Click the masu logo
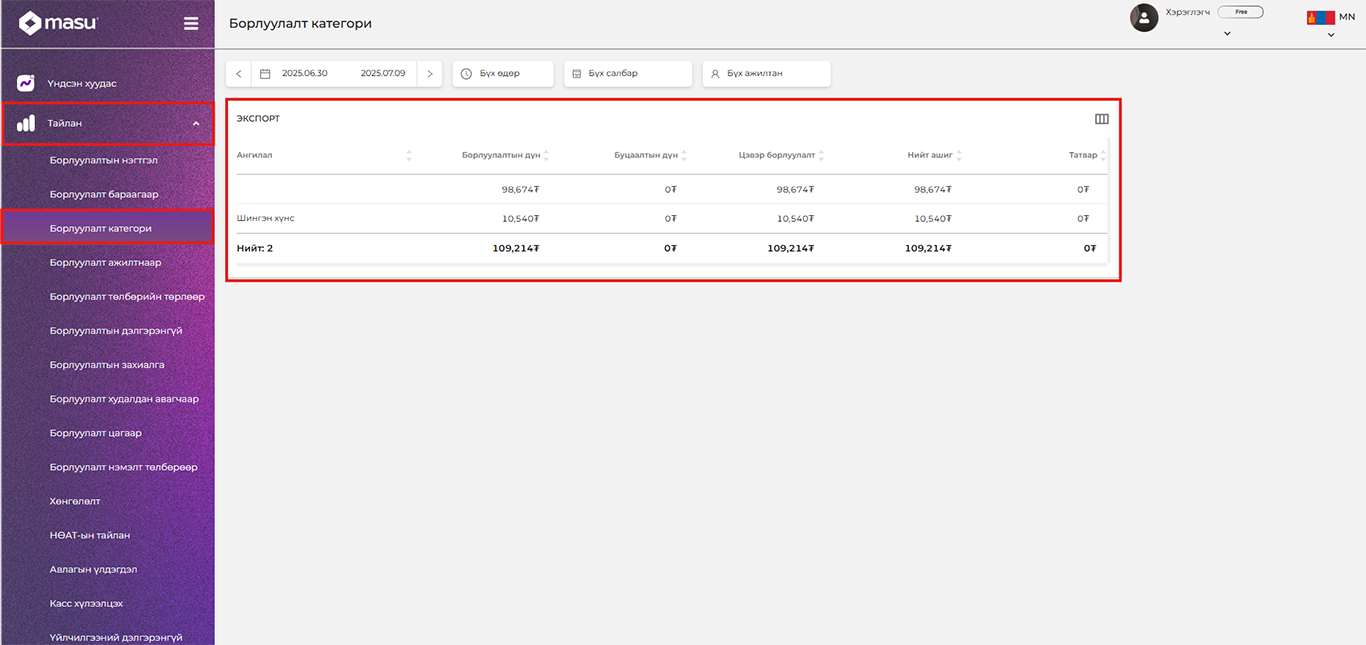1366x645 pixels. pos(59,23)
